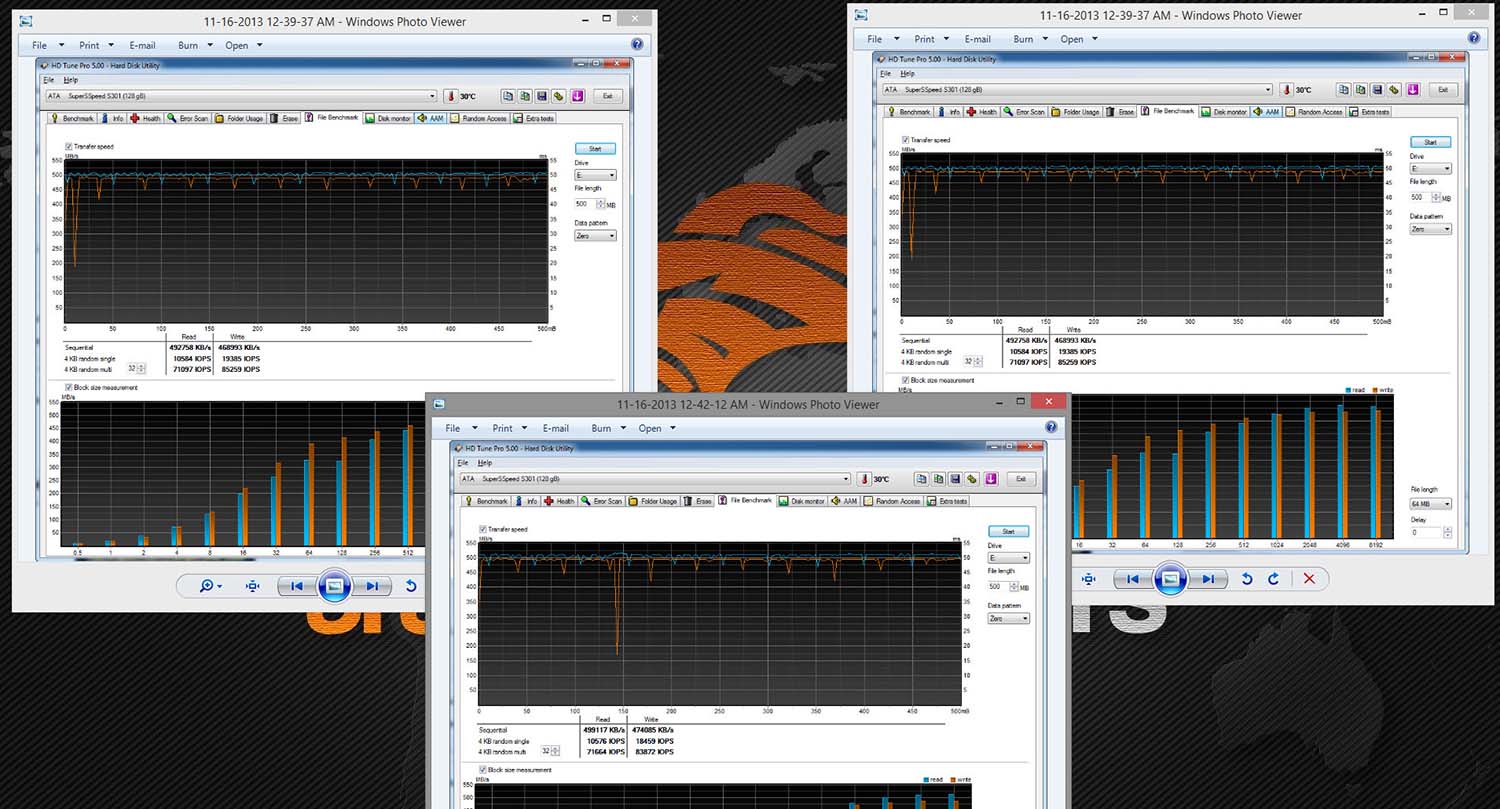Toggle Block size measurement checkbox in left window
The image size is (1500, 809).
[69, 387]
